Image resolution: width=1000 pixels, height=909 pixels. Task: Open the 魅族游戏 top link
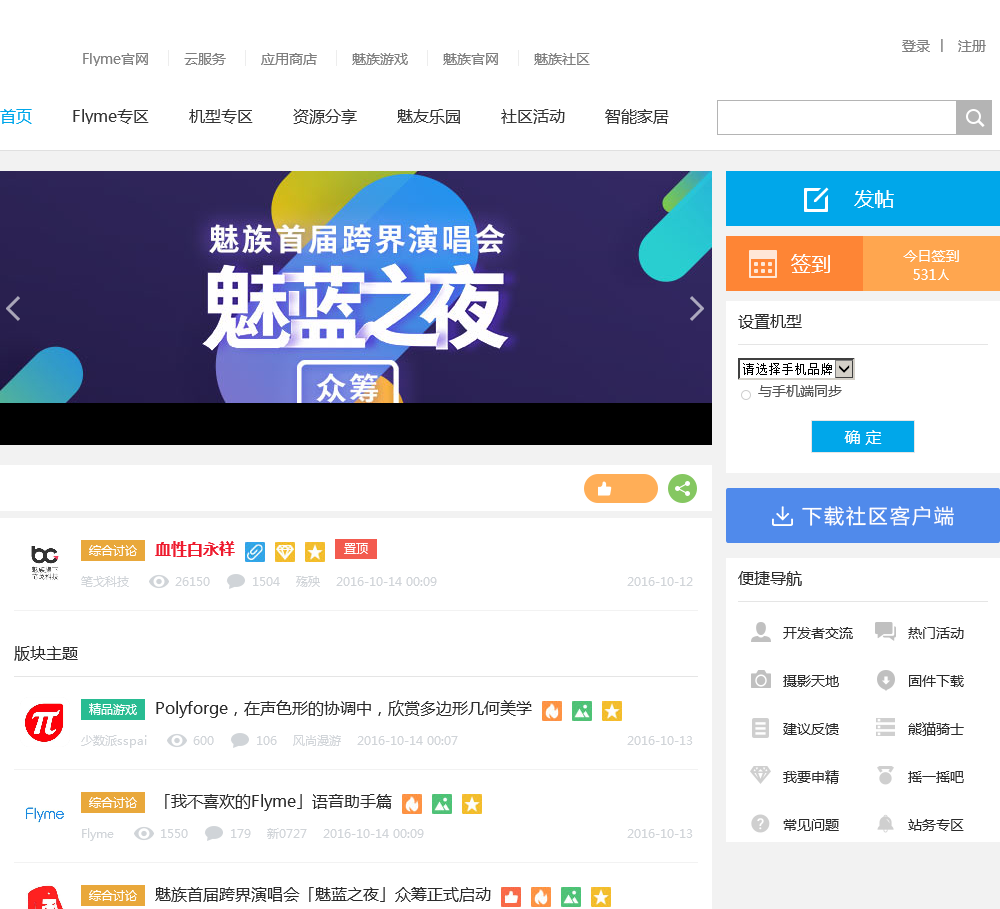pyautogui.click(x=380, y=59)
